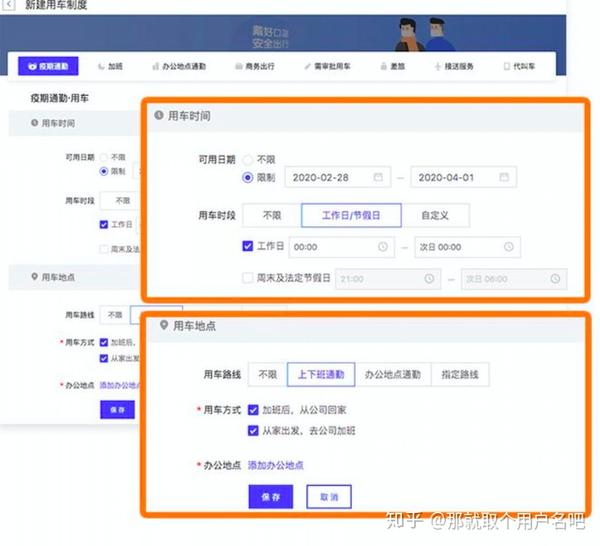The width and height of the screenshot is (600, 546).
Task: Click the clock icon in the 工作日 00:00 field
Action: pyautogui.click(x=383, y=246)
